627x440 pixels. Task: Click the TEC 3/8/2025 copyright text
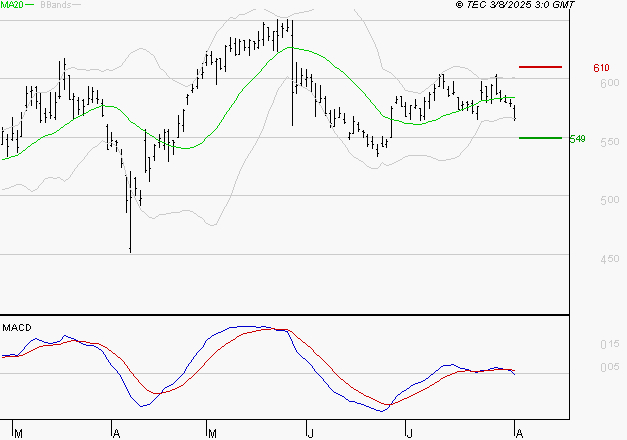515,5
